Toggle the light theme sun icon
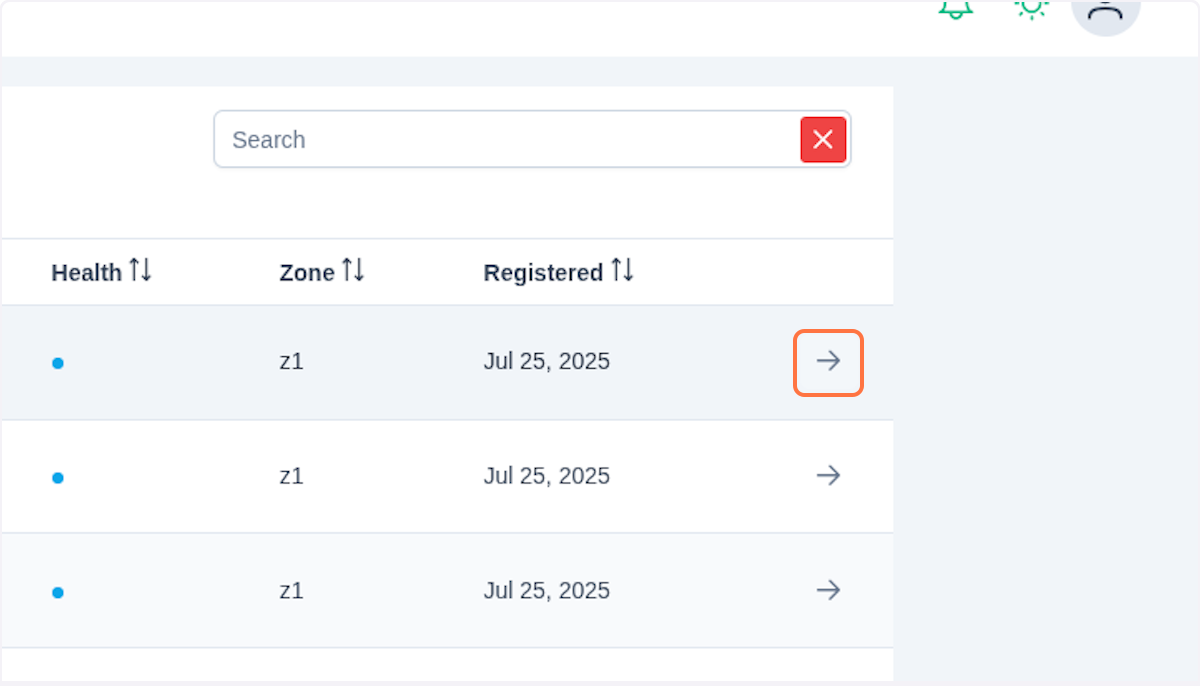Screen dimensions: 1200x686 (x=1030, y=8)
